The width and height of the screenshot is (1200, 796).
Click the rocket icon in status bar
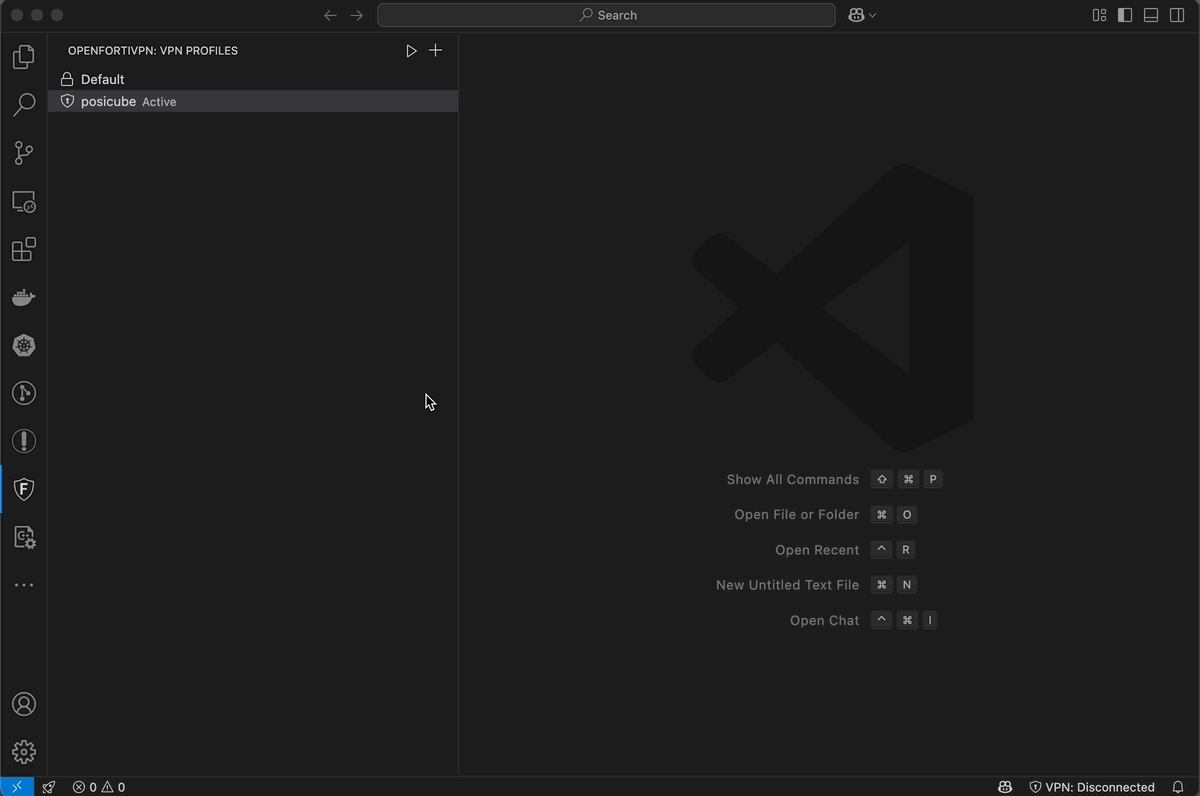49,787
